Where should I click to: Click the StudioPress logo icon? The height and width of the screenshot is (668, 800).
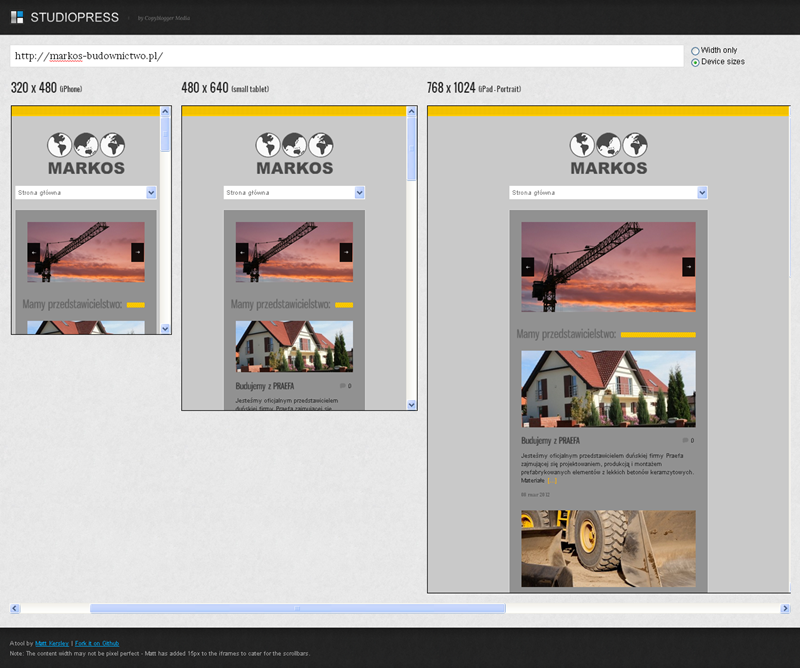[17, 16]
